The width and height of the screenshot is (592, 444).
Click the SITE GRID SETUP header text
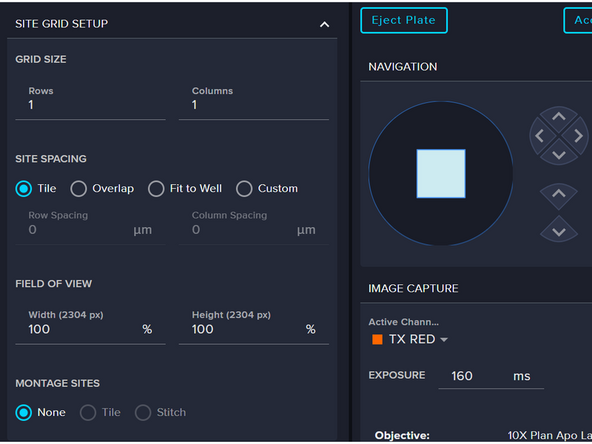click(x=62, y=24)
